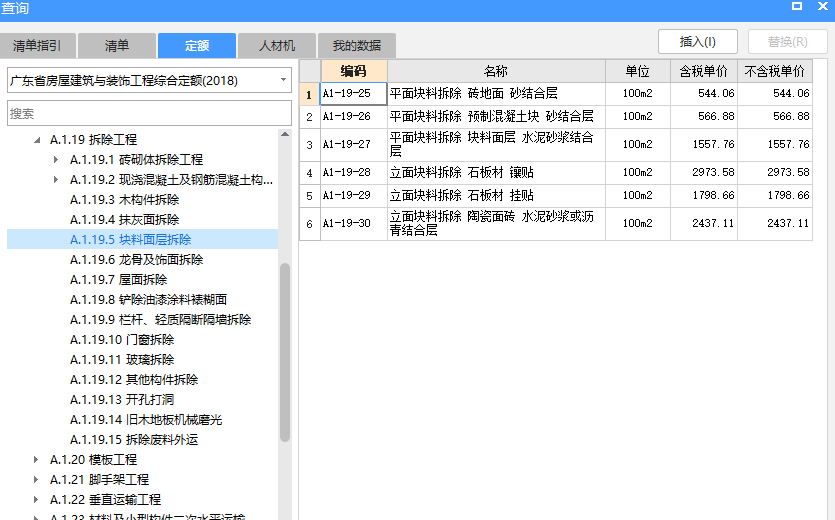Screen dimensions: 835x520
Task: Click 立面块料拆除 石板材 镶贴 cell
Action: 496,173
